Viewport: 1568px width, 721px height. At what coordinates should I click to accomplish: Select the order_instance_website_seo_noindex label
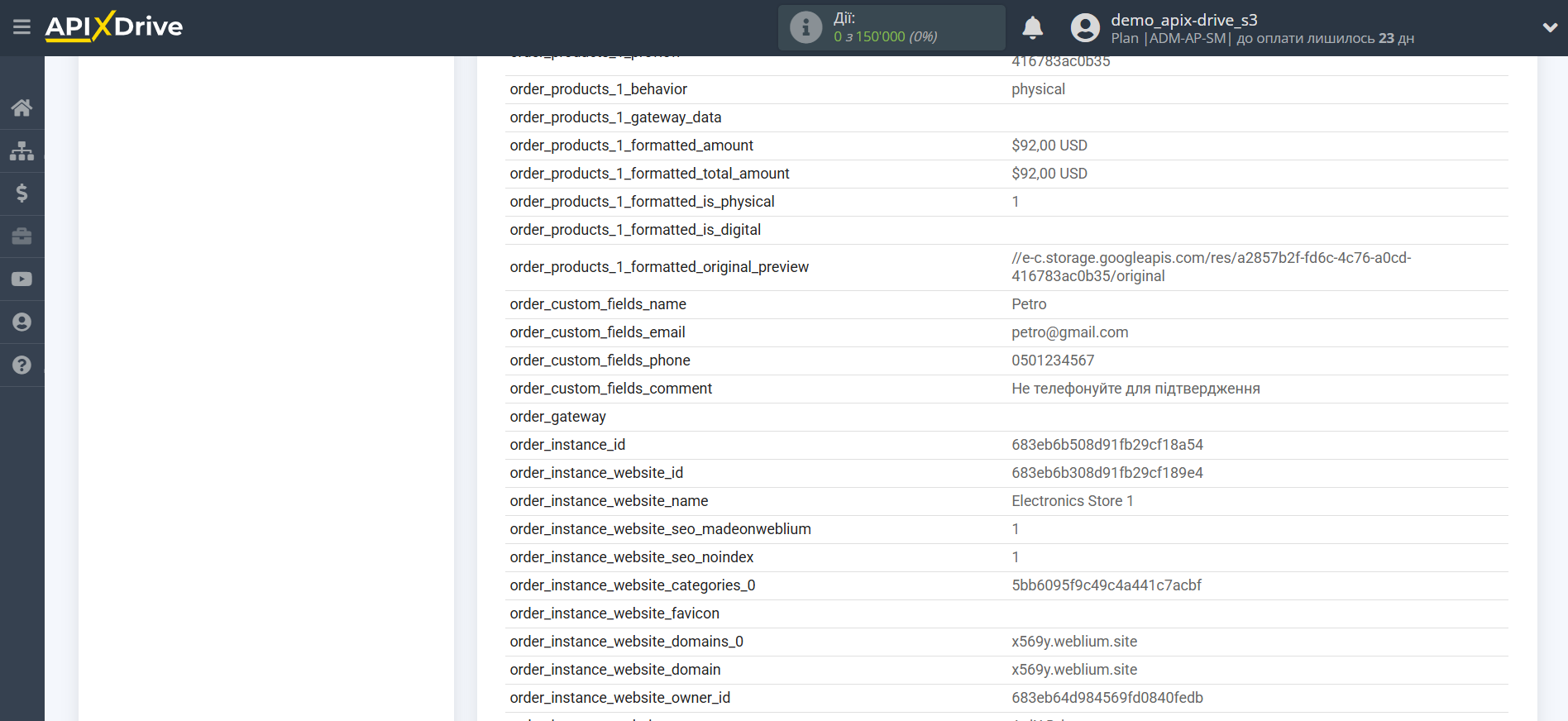point(631,557)
